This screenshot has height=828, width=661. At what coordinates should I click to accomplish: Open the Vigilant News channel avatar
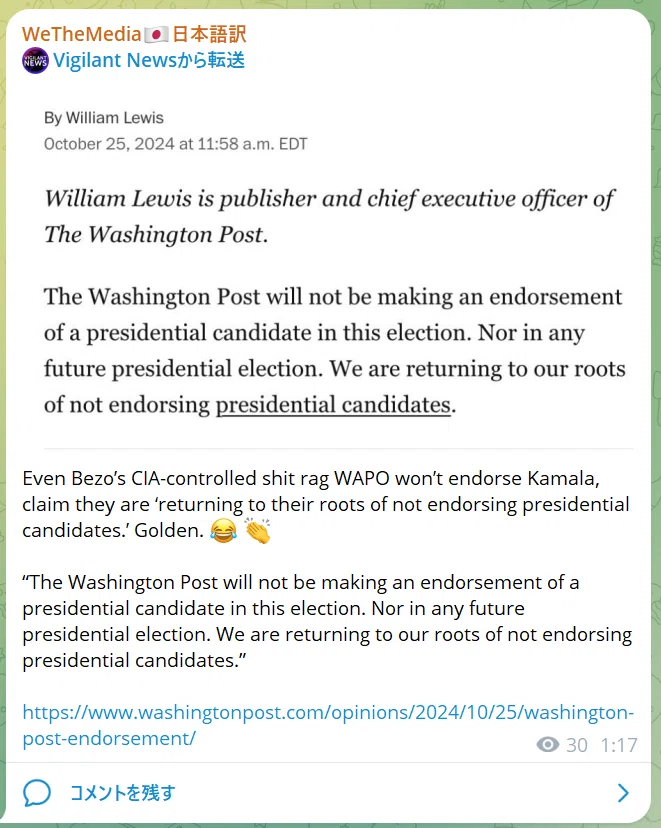tap(35, 61)
